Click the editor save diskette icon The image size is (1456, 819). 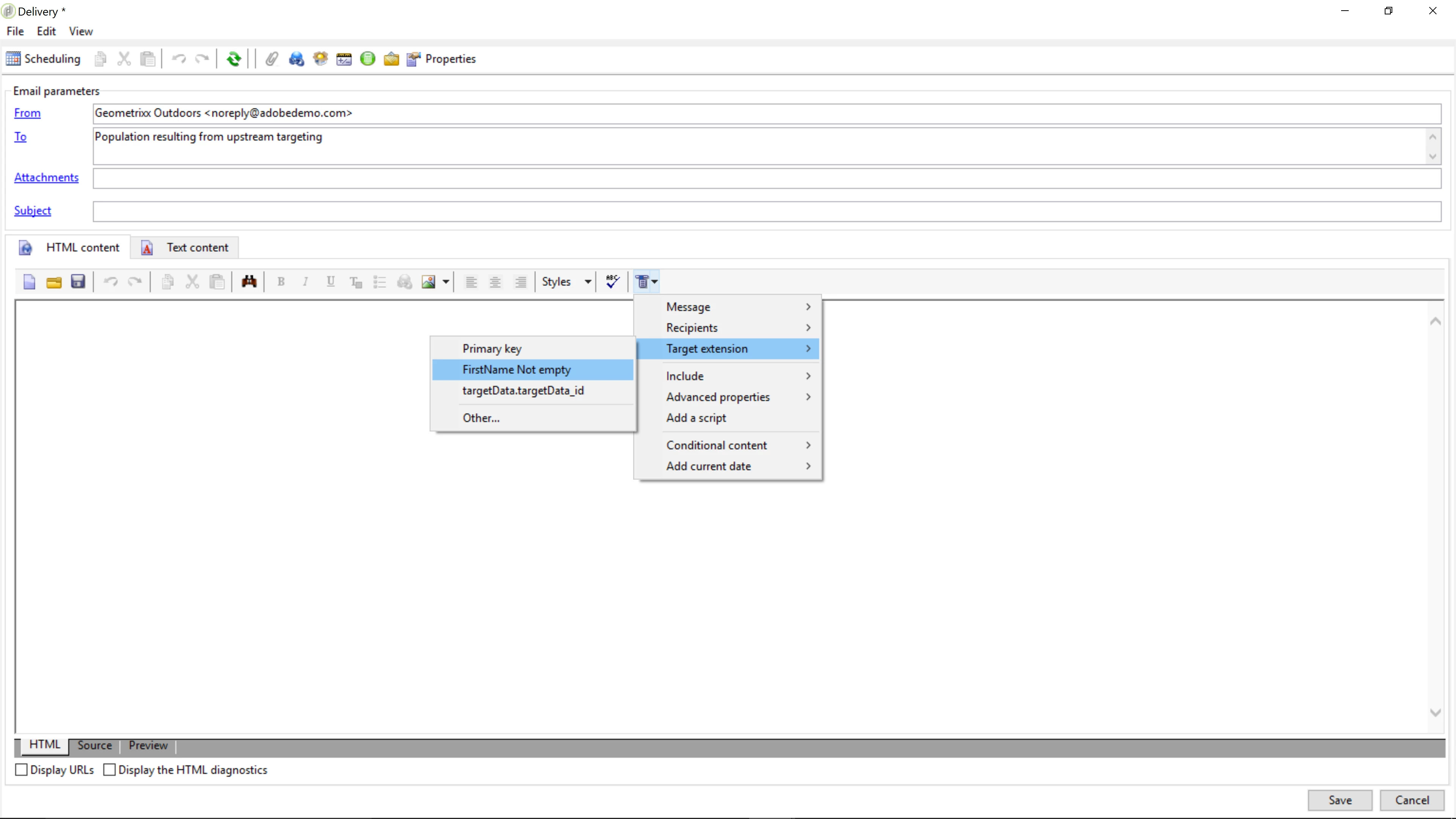point(78,281)
